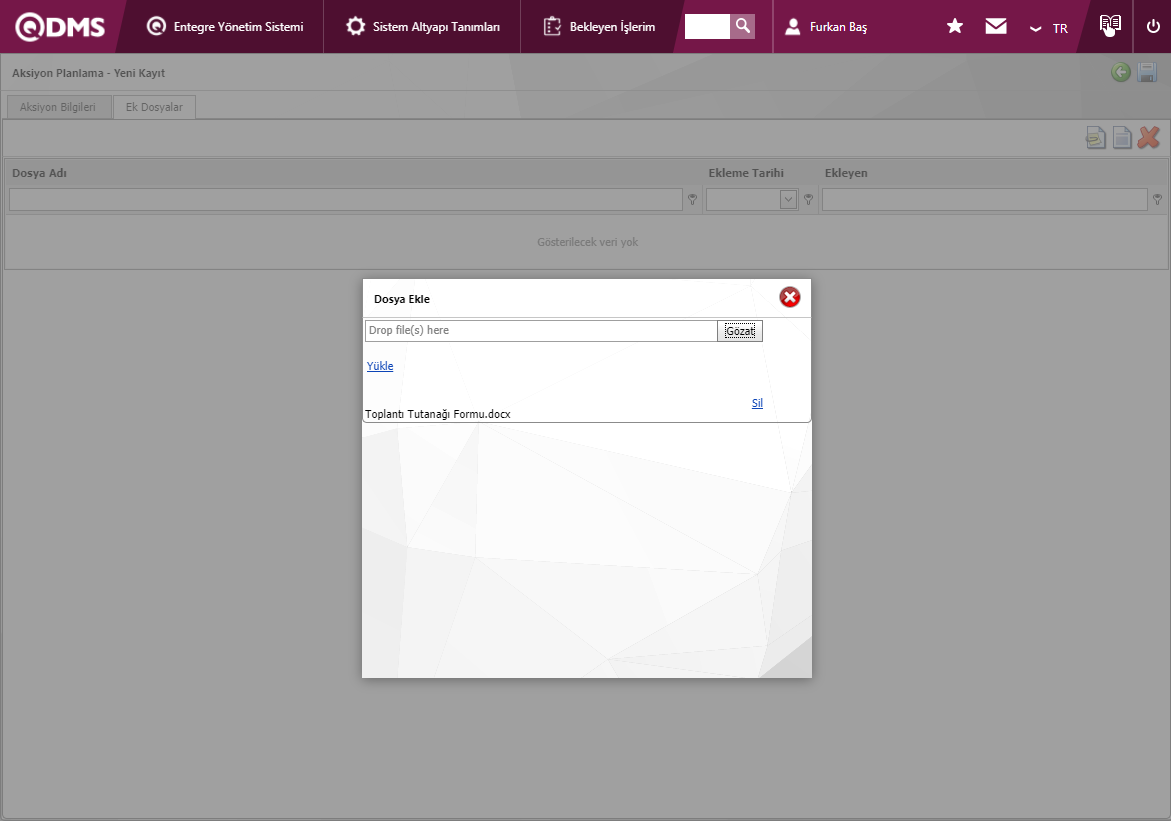Screen dimensions: 1171x821
Task: Open the help manual book icon
Action: [1110, 26]
